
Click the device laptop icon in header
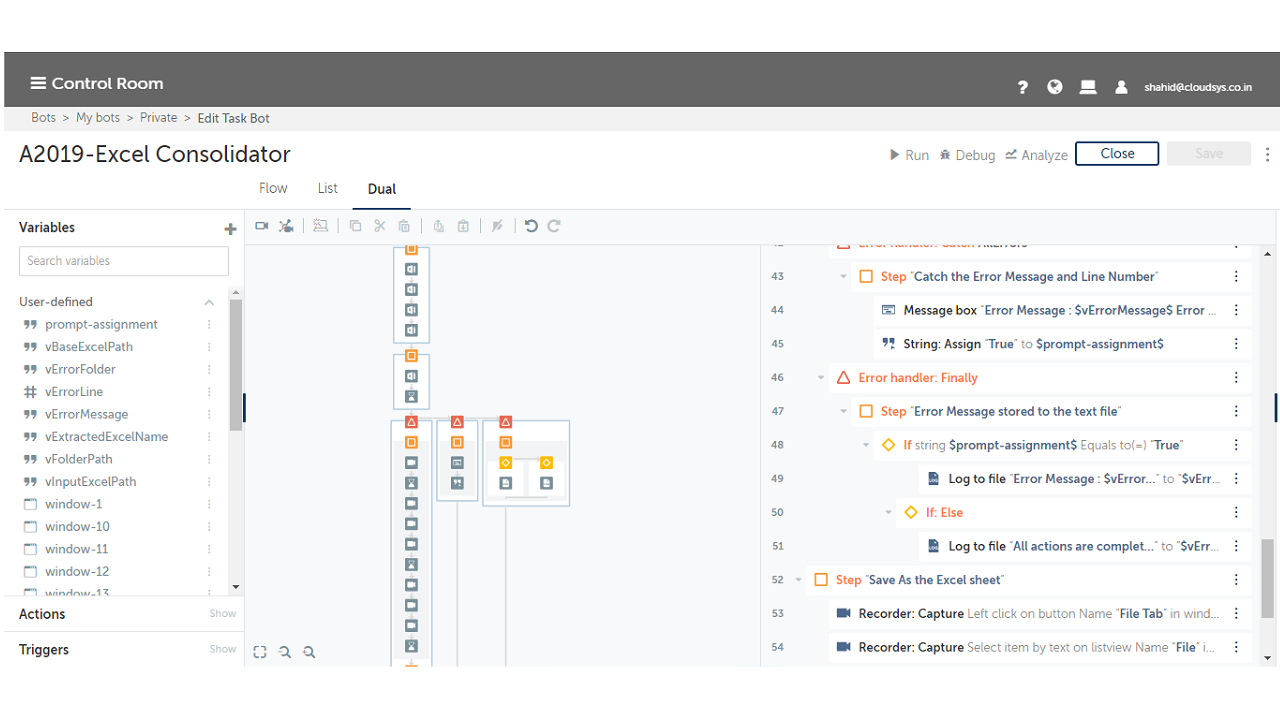pyautogui.click(x=1088, y=87)
